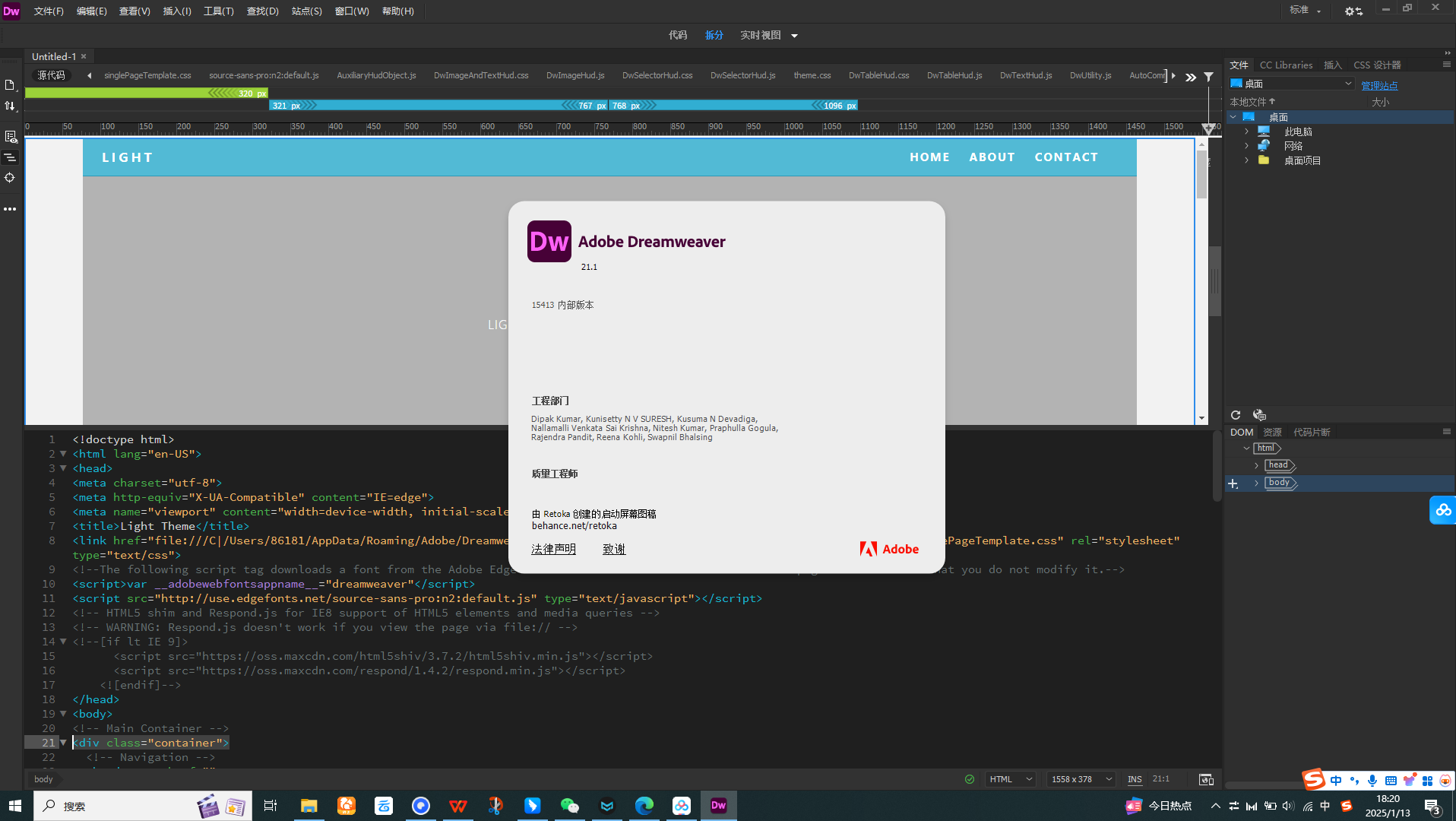Switch to 代码 view

coord(678,36)
